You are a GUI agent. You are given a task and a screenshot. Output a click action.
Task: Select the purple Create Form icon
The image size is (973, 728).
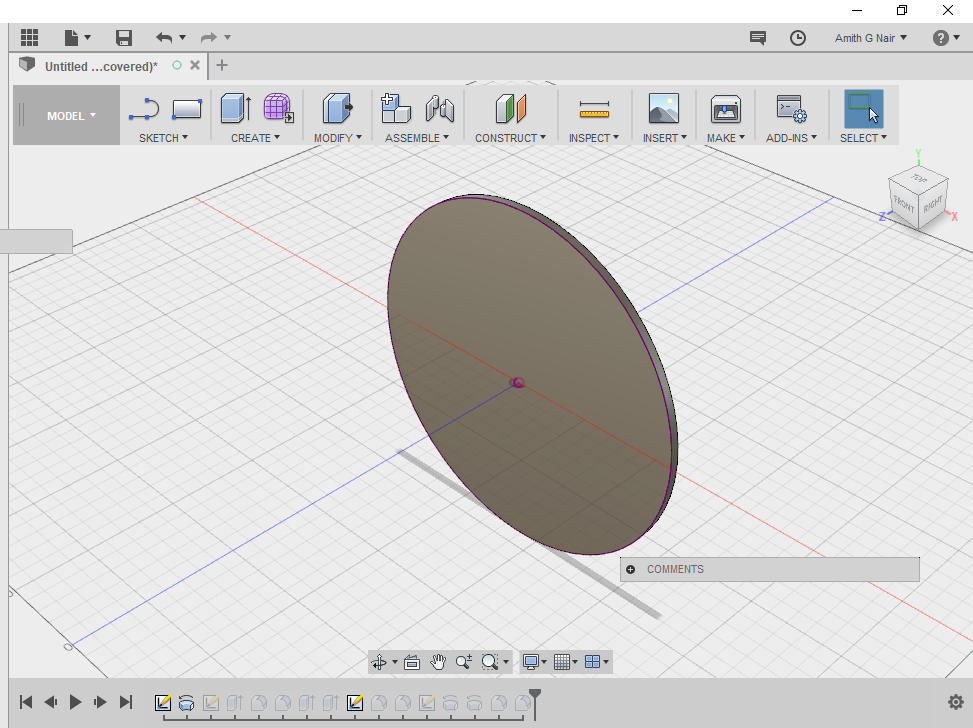point(278,107)
